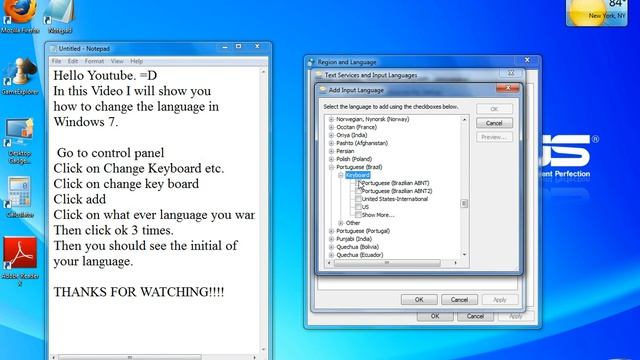
Task: Click in the Notepad text area
Action: pos(154,210)
